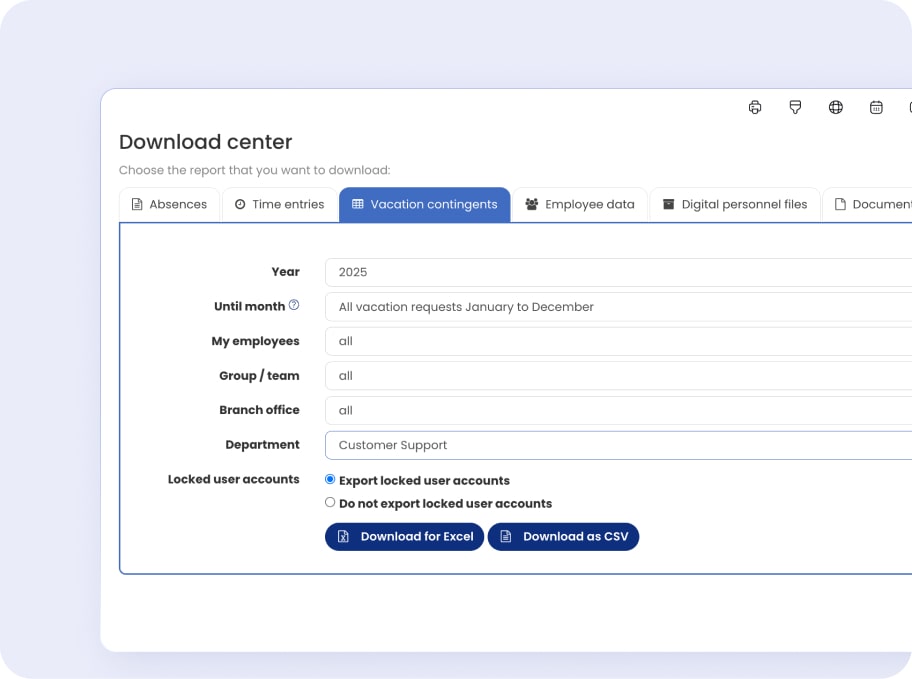Click the Download as CSV button

[563, 537]
